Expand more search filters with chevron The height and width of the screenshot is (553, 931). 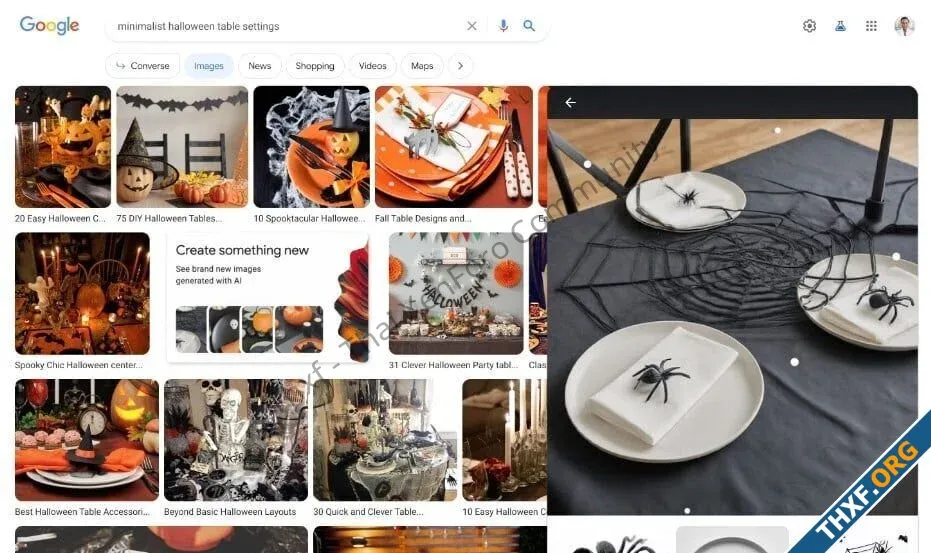(x=460, y=66)
